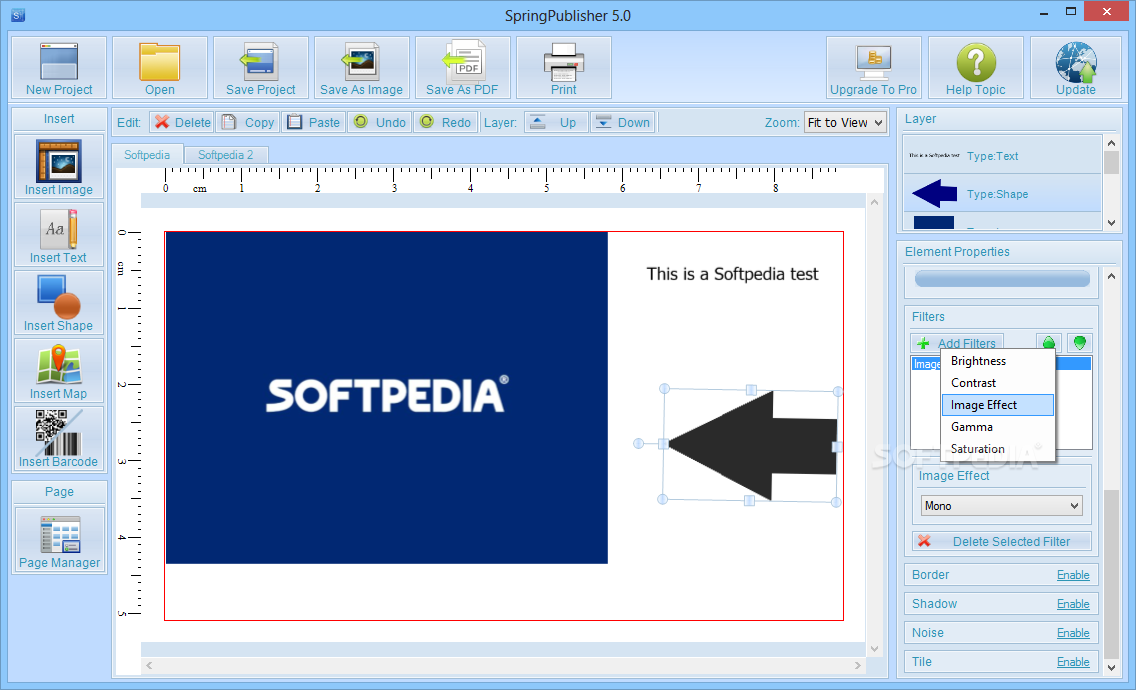Click Add Filters button
Viewport: 1136px width, 690px height.
tap(957, 343)
